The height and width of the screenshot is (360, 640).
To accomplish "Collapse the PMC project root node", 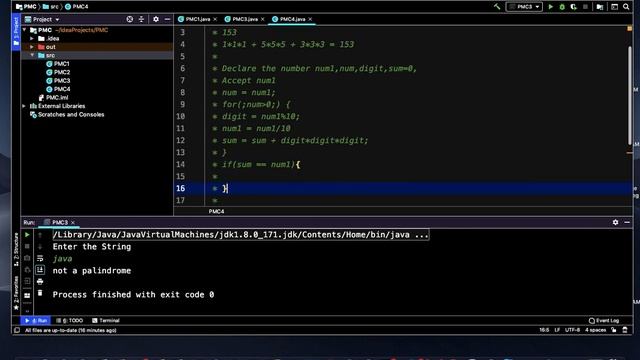I will (24, 30).
